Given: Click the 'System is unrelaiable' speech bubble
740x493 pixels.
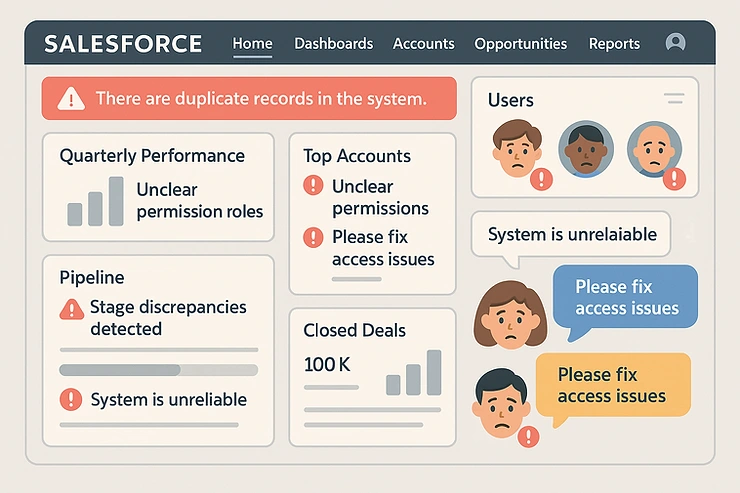Looking at the screenshot, I should [x=571, y=234].
